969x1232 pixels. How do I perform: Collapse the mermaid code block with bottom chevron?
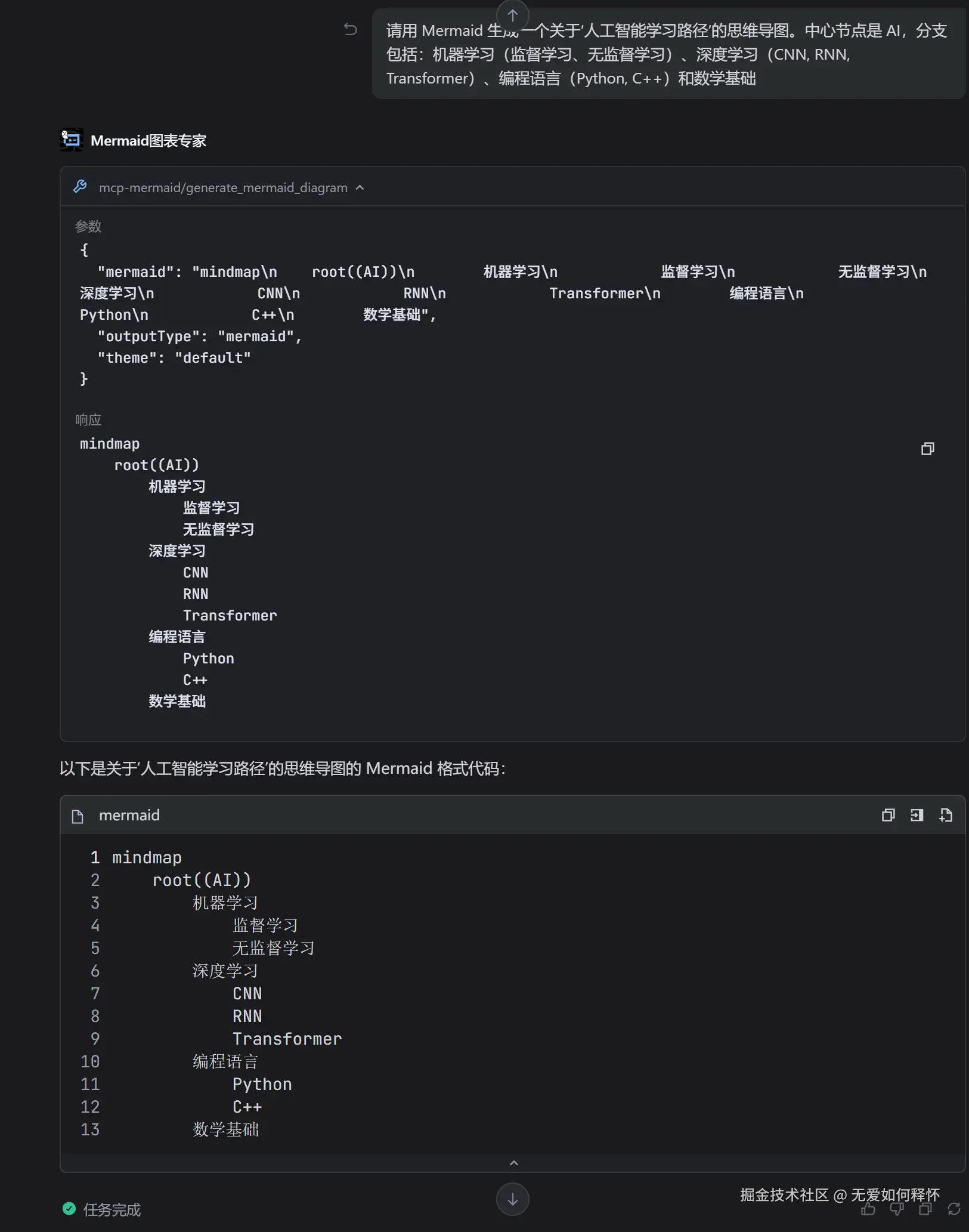[x=513, y=1162]
